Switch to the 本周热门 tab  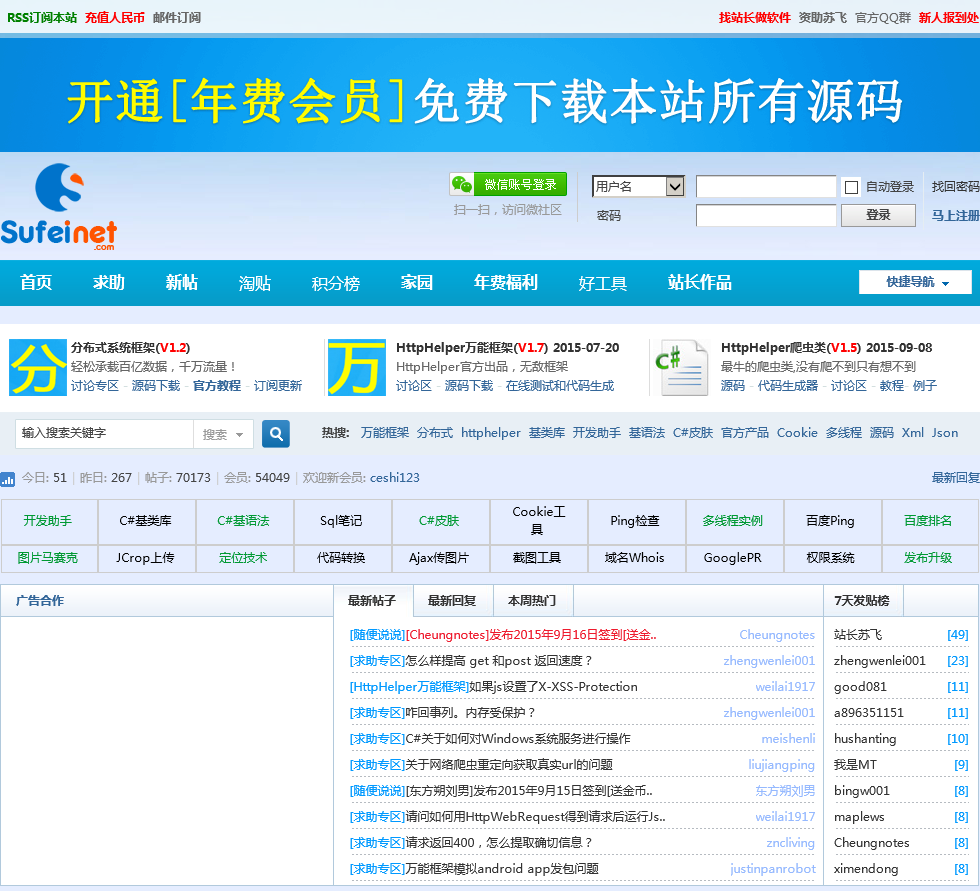(x=532, y=600)
